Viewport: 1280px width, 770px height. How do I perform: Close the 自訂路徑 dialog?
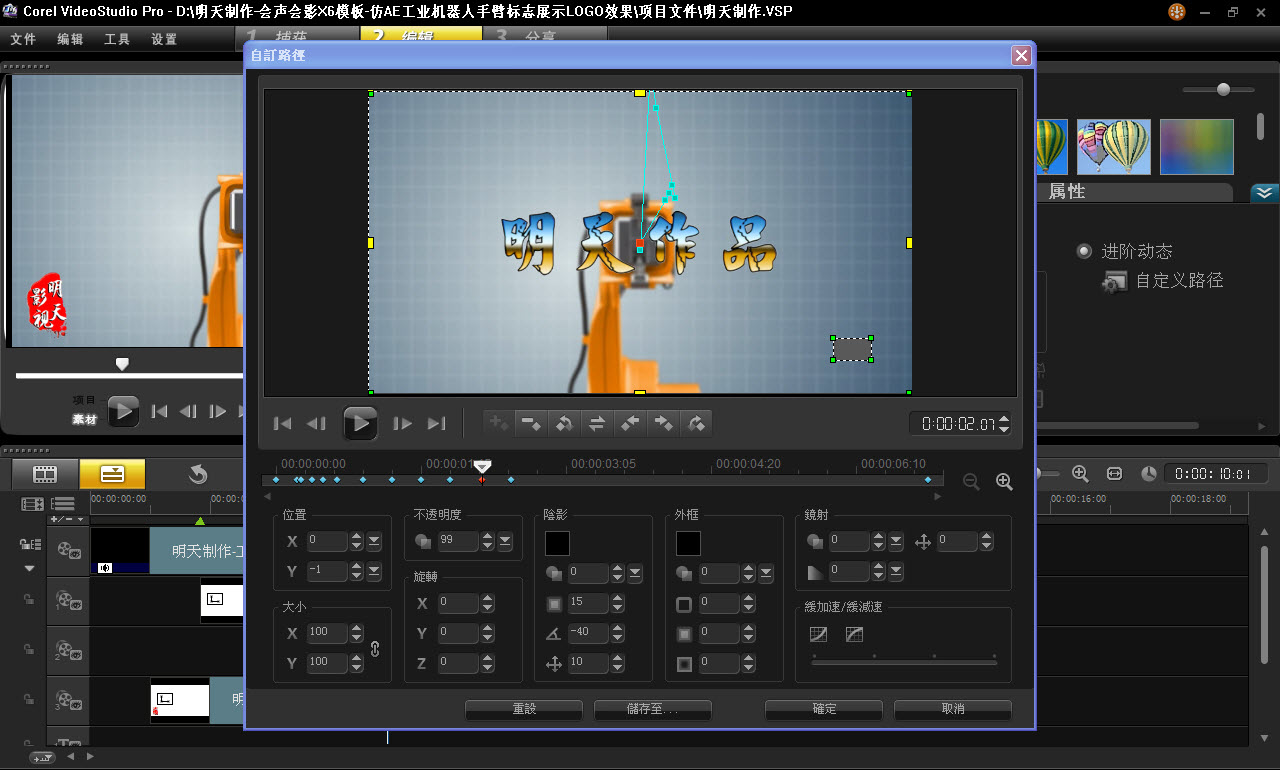click(1021, 55)
